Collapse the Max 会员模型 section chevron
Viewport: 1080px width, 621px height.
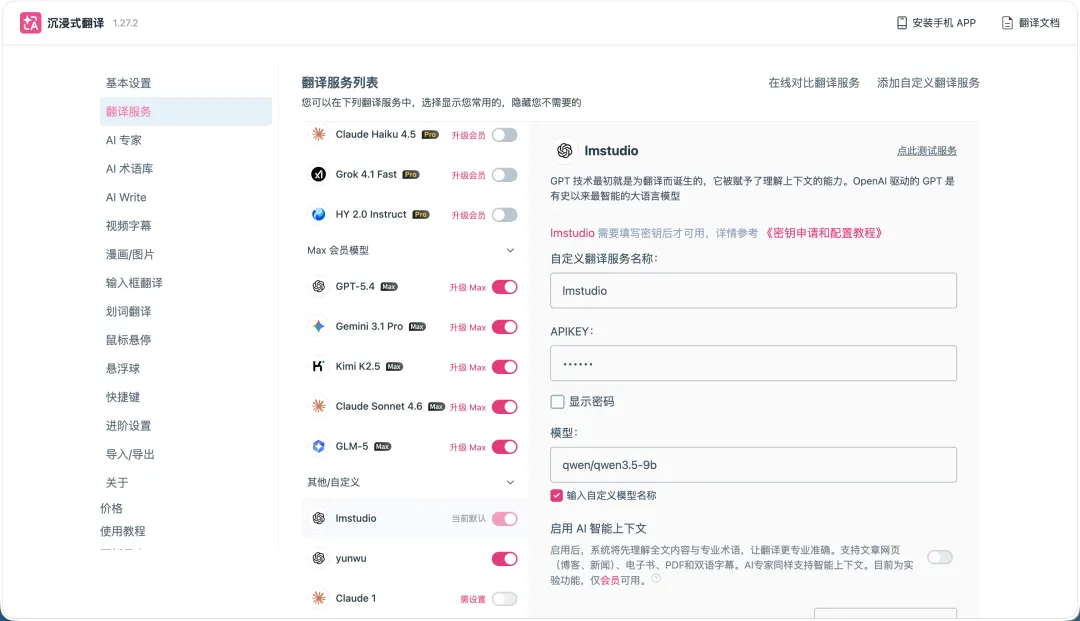[510, 250]
